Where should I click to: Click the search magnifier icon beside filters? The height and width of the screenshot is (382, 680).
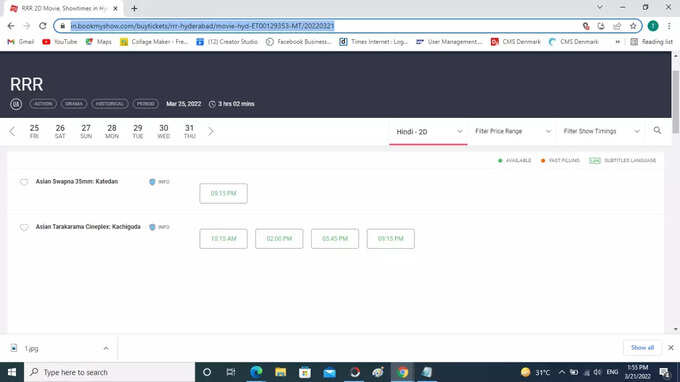click(x=657, y=130)
